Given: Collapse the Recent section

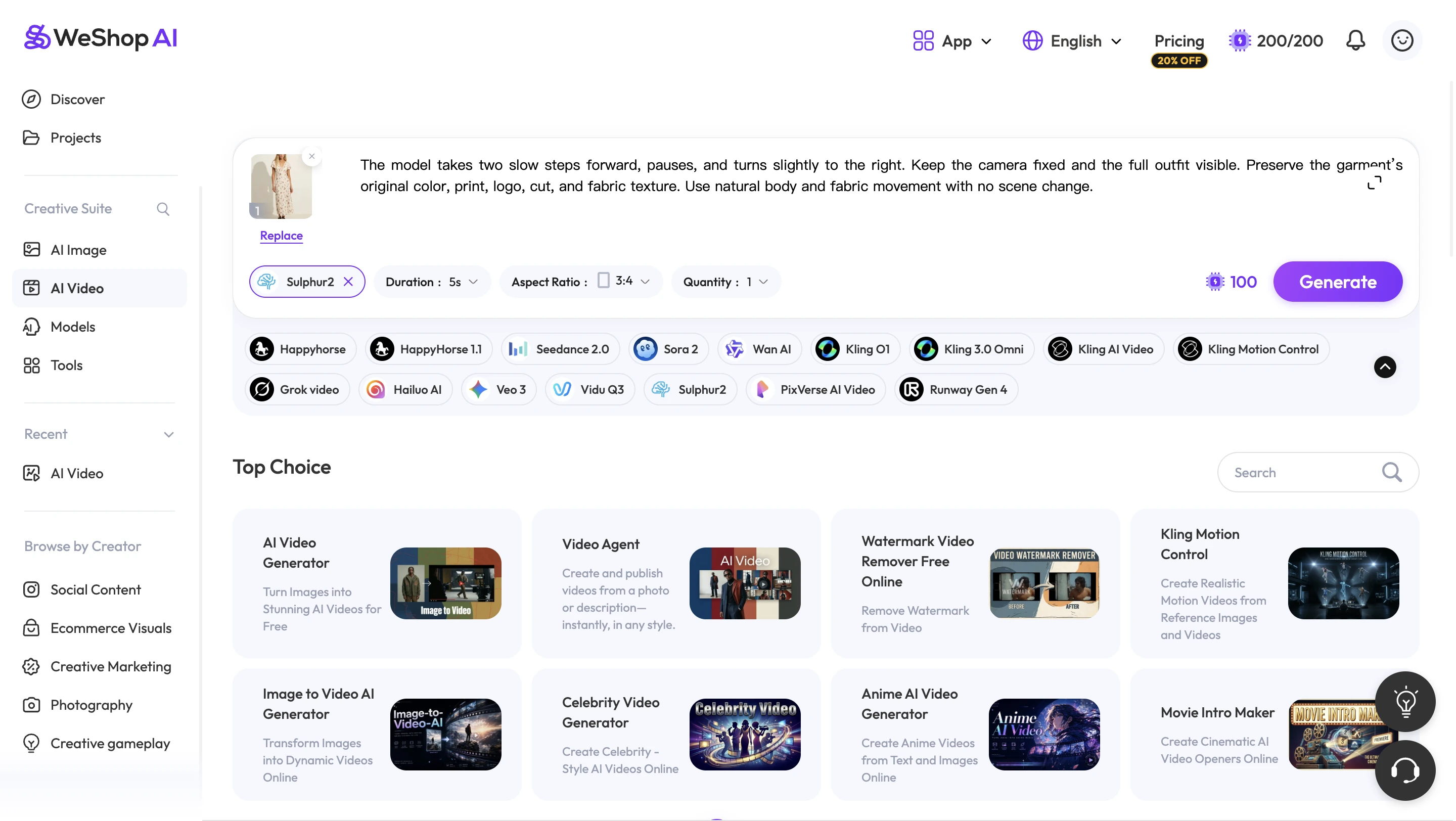Looking at the screenshot, I should 168,435.
